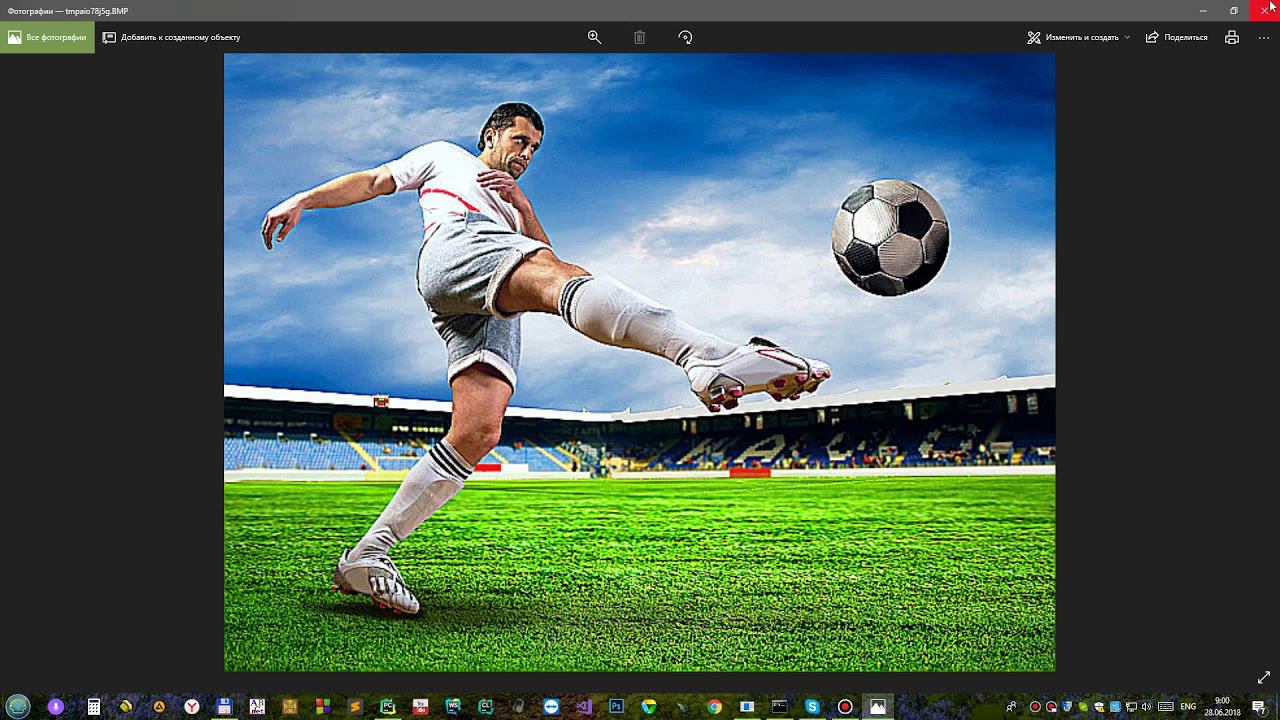1280x720 pixels.
Task: Open Skype from the taskbar
Action: click(x=812, y=706)
